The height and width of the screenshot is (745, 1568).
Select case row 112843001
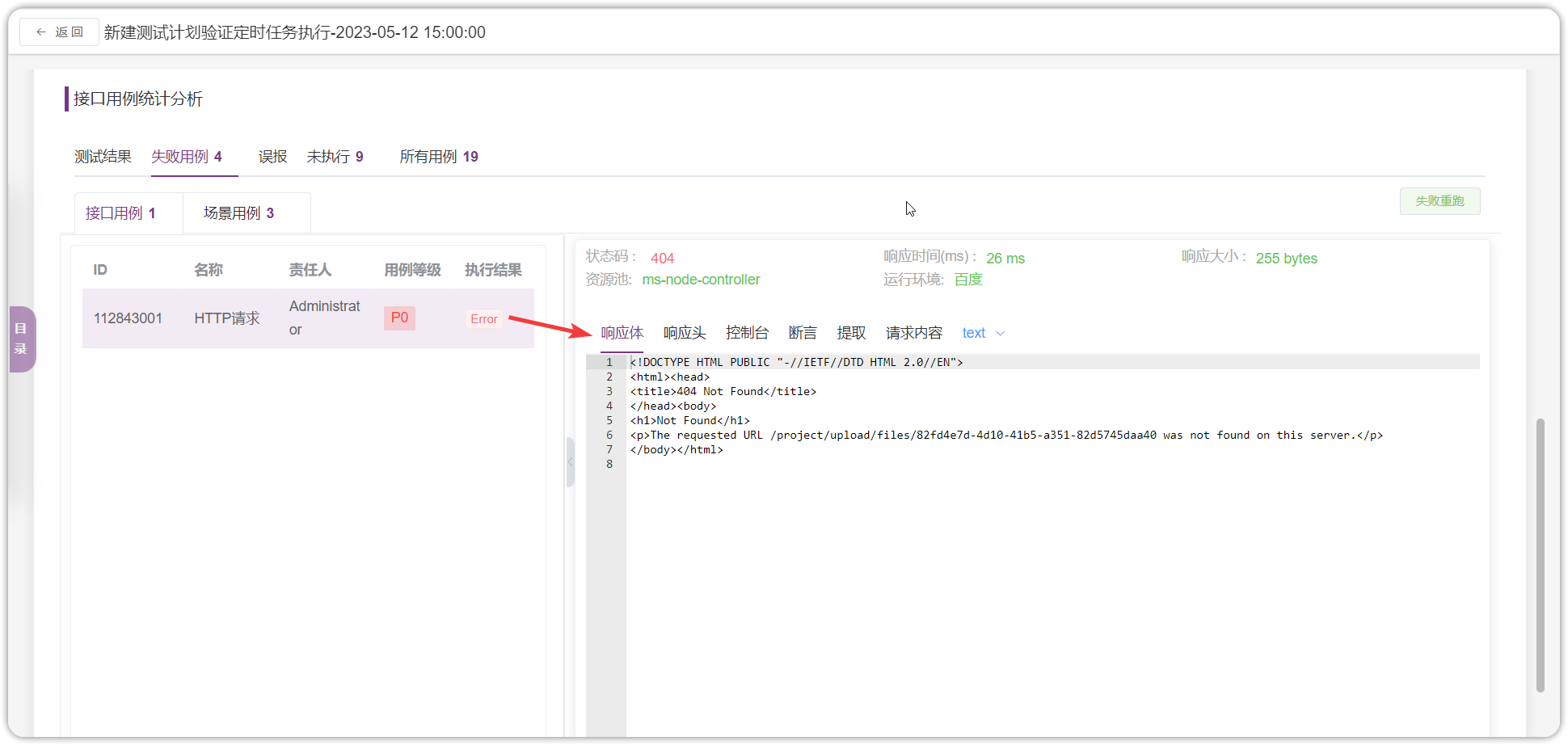[308, 318]
